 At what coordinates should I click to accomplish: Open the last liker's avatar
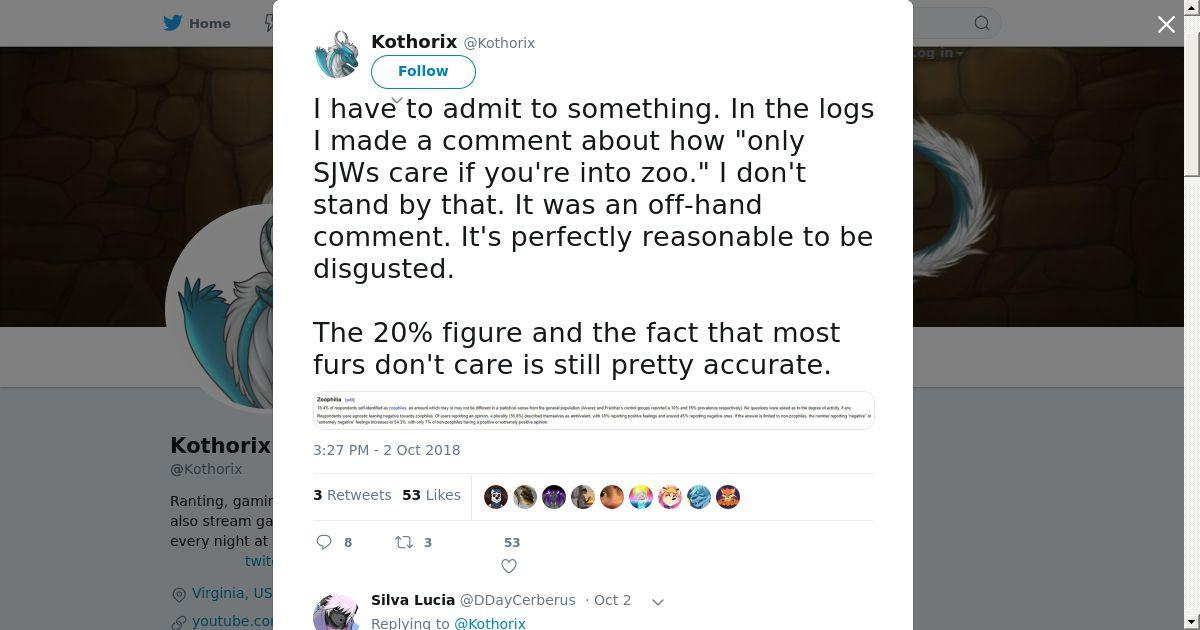tap(728, 497)
